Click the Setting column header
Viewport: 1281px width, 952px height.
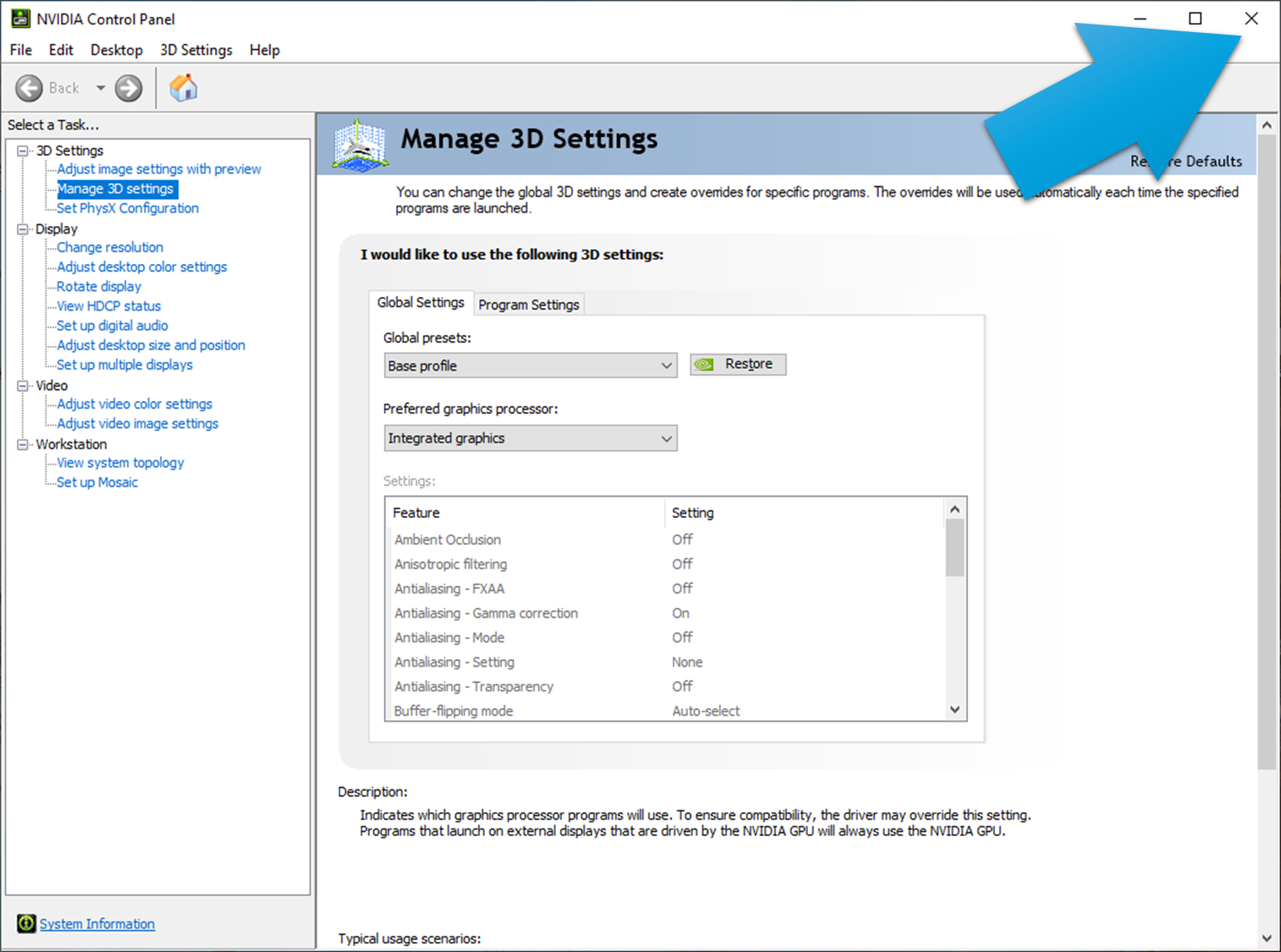tap(805, 513)
